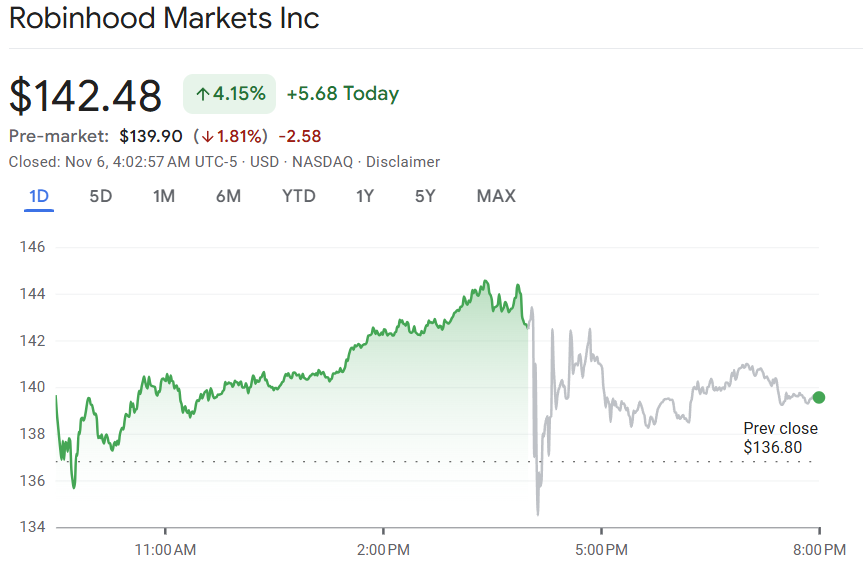Viewport: 863px width, 567px height.
Task: Click the 11:00 AM time axis label
Action: coord(165,549)
